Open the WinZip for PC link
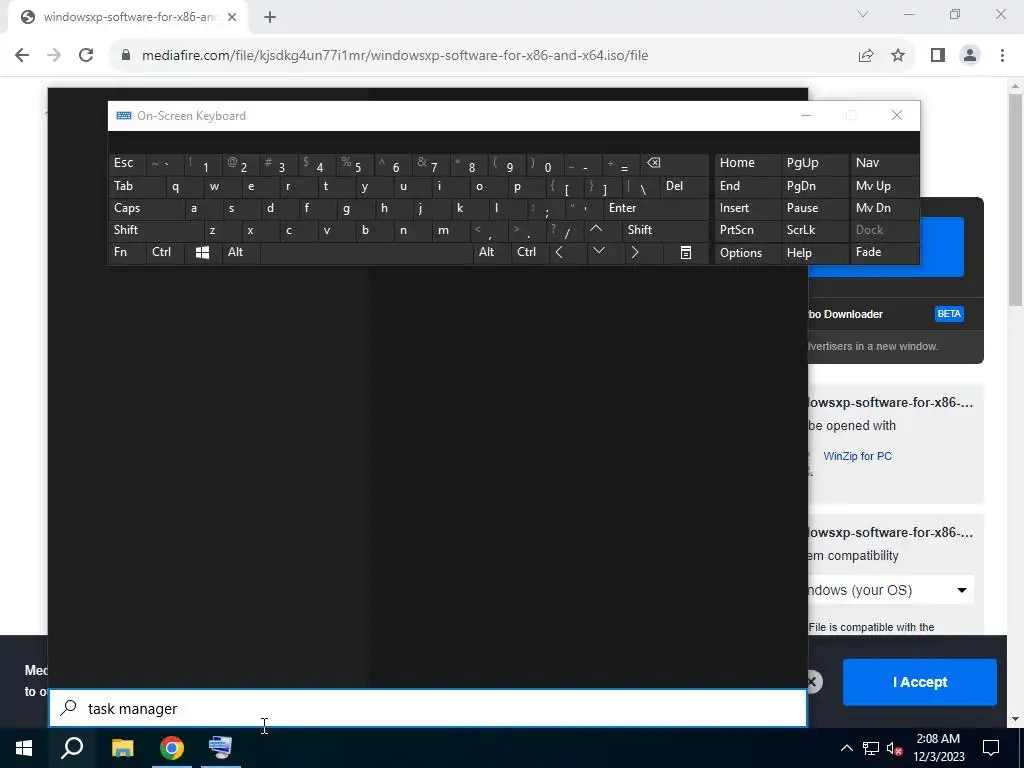The height and width of the screenshot is (768, 1024). click(x=857, y=456)
